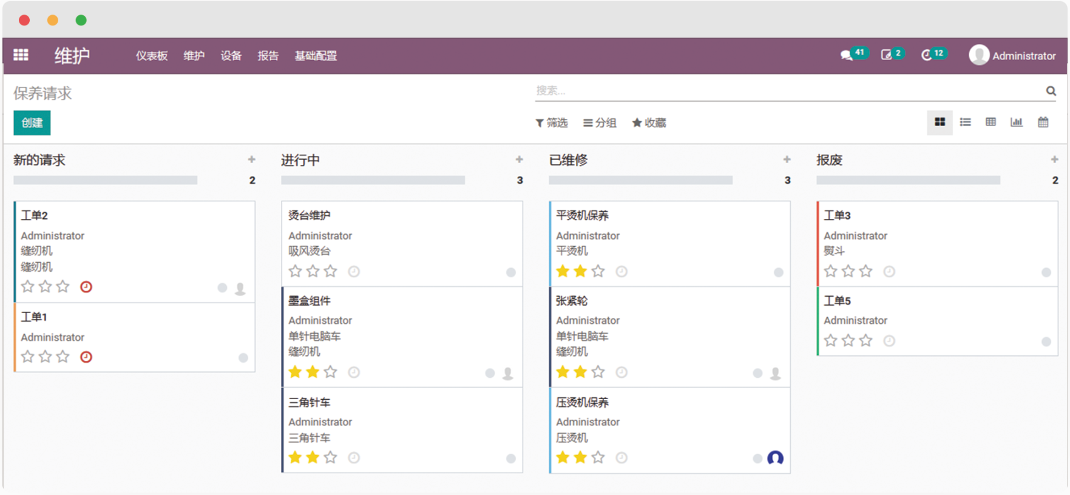
Task: Set third star priority on 烫台维护 card
Action: (331, 271)
